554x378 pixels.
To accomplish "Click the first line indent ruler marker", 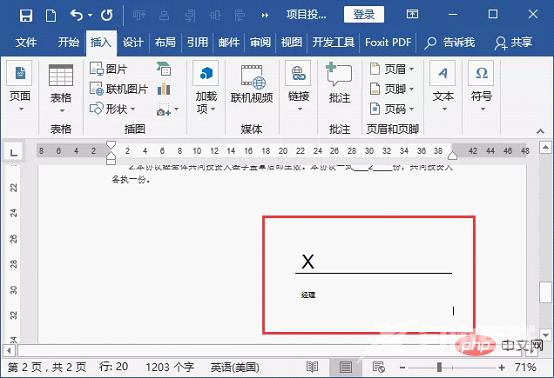I will tap(111, 144).
